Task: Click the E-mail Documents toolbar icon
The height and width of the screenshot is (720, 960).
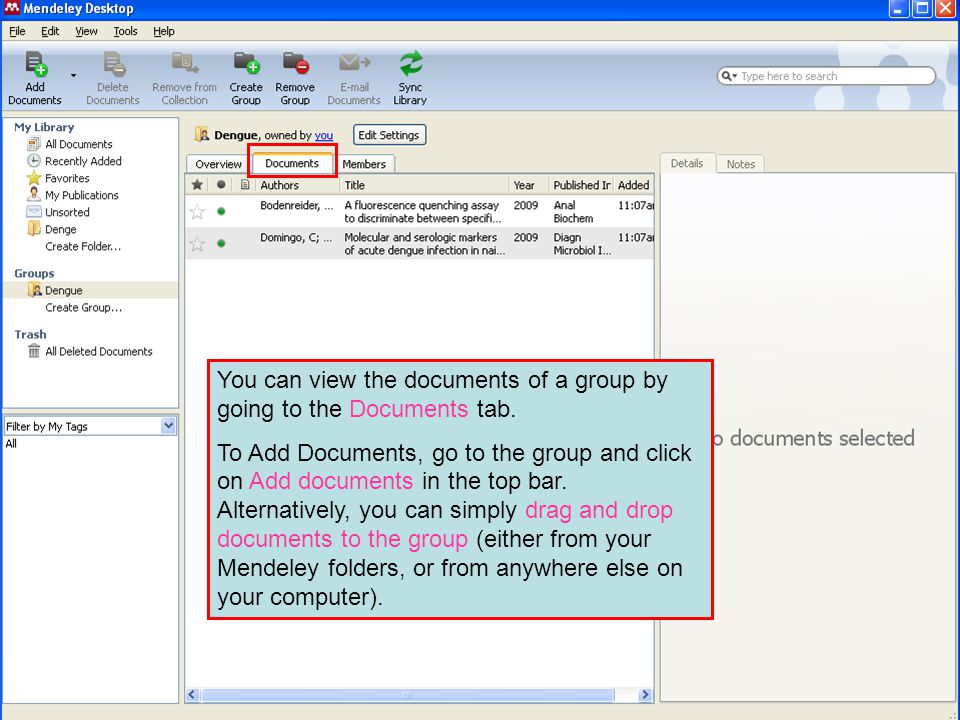Action: [354, 62]
